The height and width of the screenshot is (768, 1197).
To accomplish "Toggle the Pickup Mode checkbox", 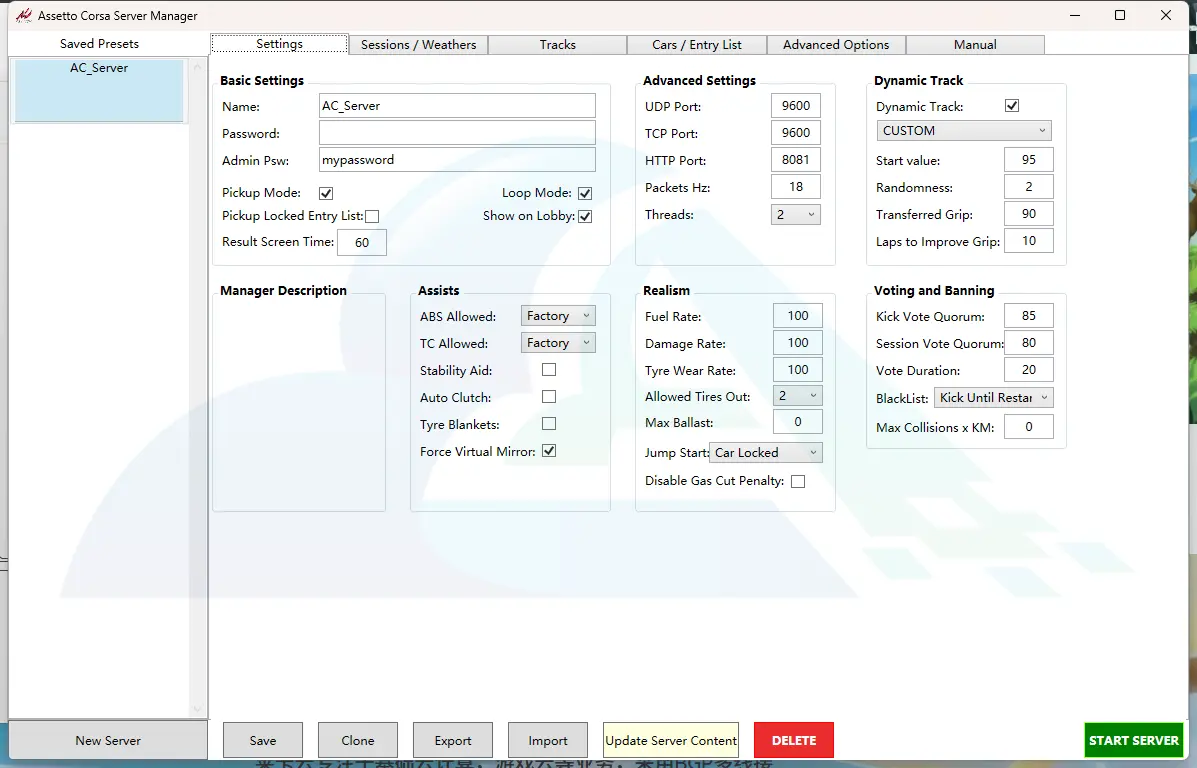I will pos(326,193).
